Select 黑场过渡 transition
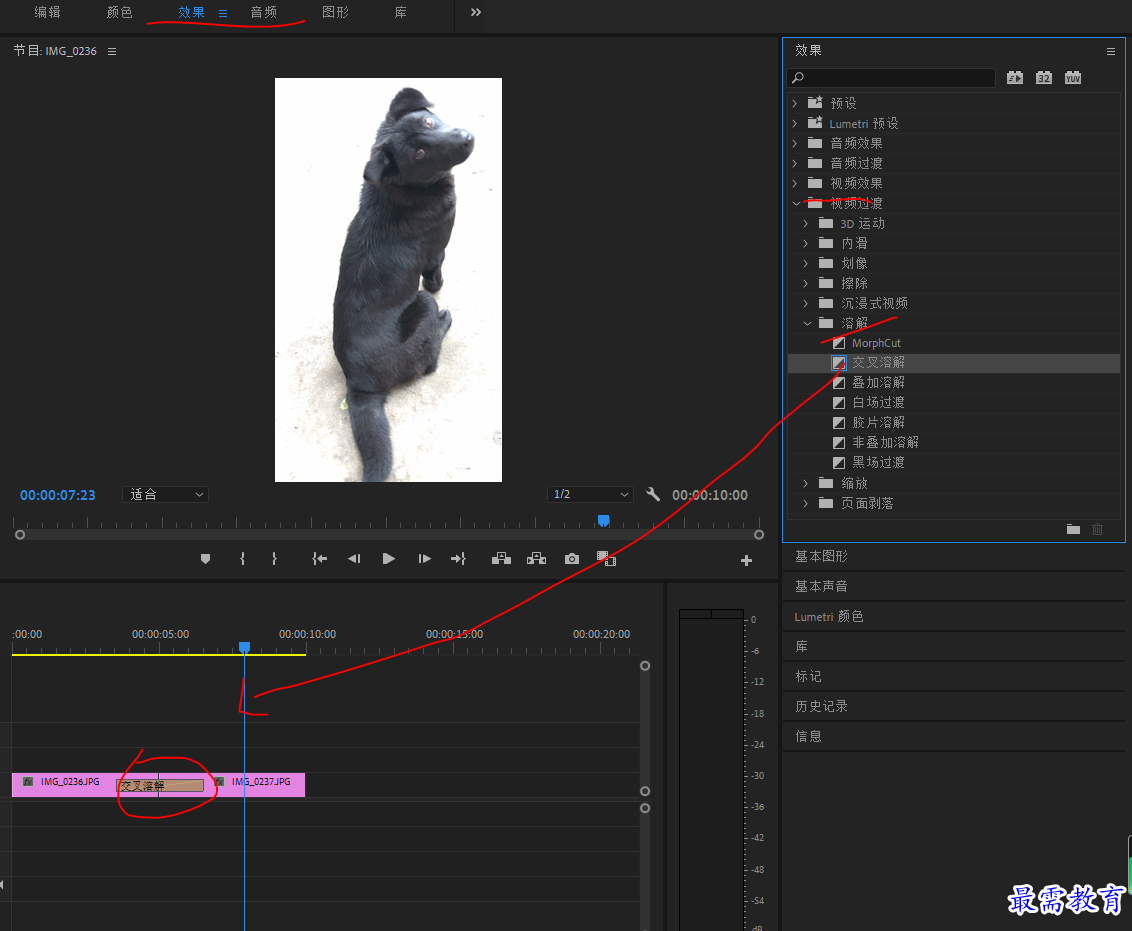The height and width of the screenshot is (931, 1132). [878, 463]
